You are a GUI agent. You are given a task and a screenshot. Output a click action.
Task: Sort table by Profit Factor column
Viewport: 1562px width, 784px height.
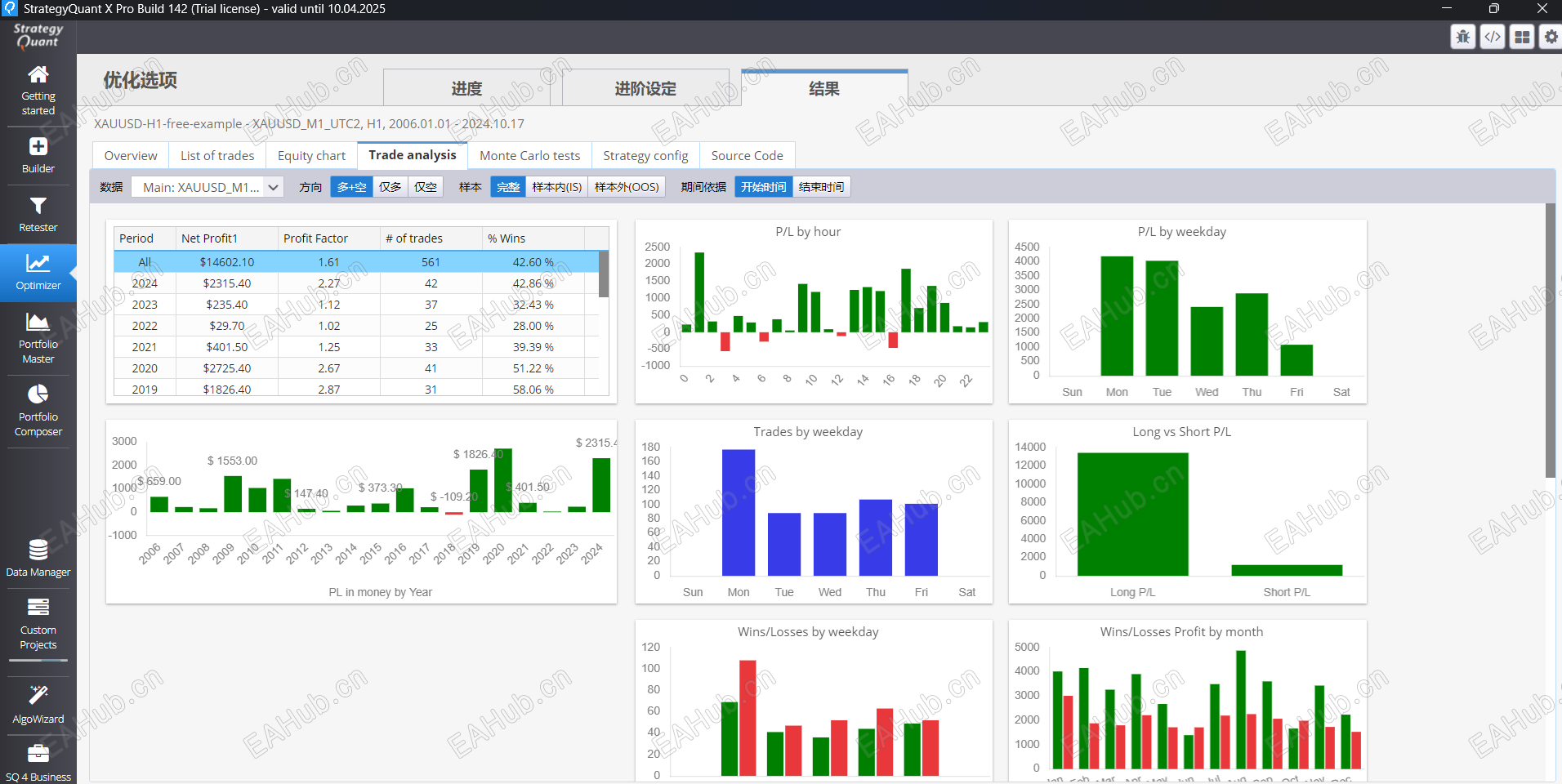(x=329, y=238)
